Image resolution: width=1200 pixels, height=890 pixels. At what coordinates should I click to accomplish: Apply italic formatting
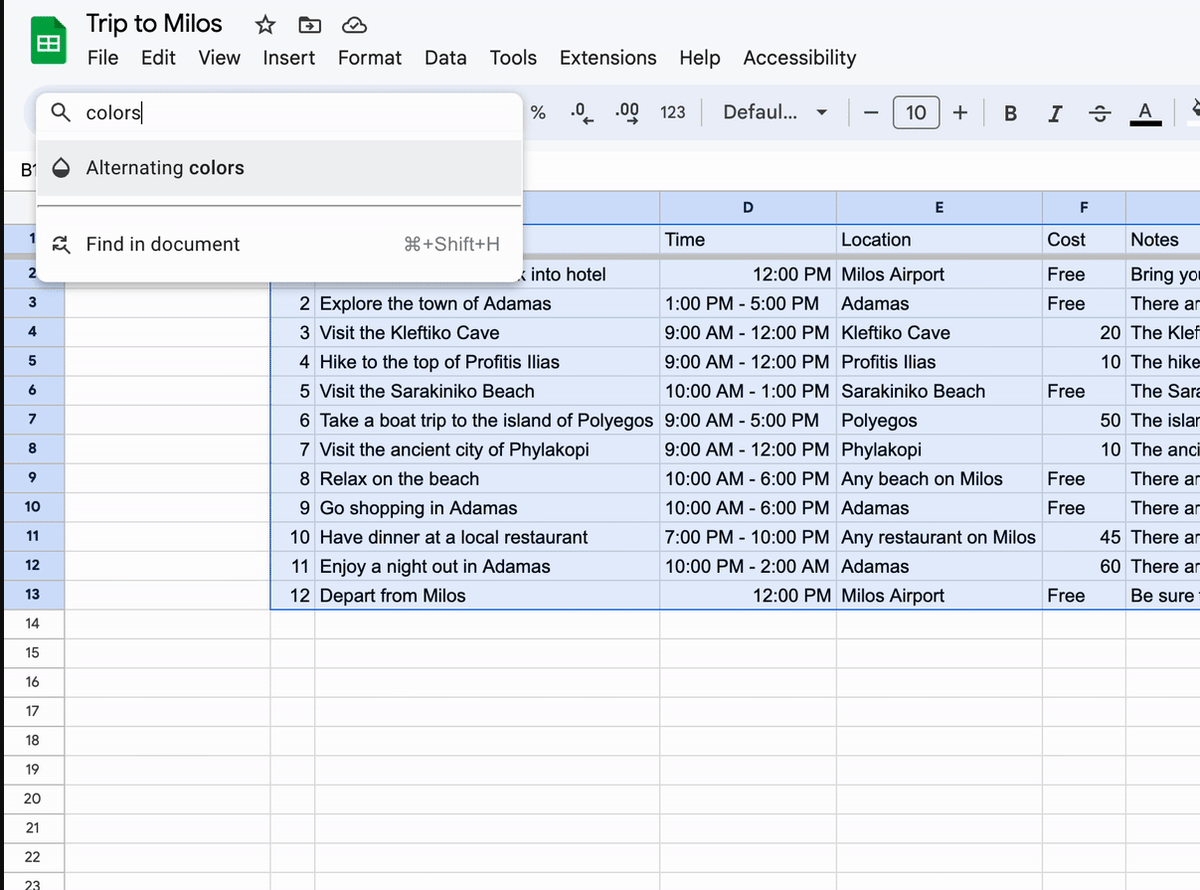[x=1054, y=113]
